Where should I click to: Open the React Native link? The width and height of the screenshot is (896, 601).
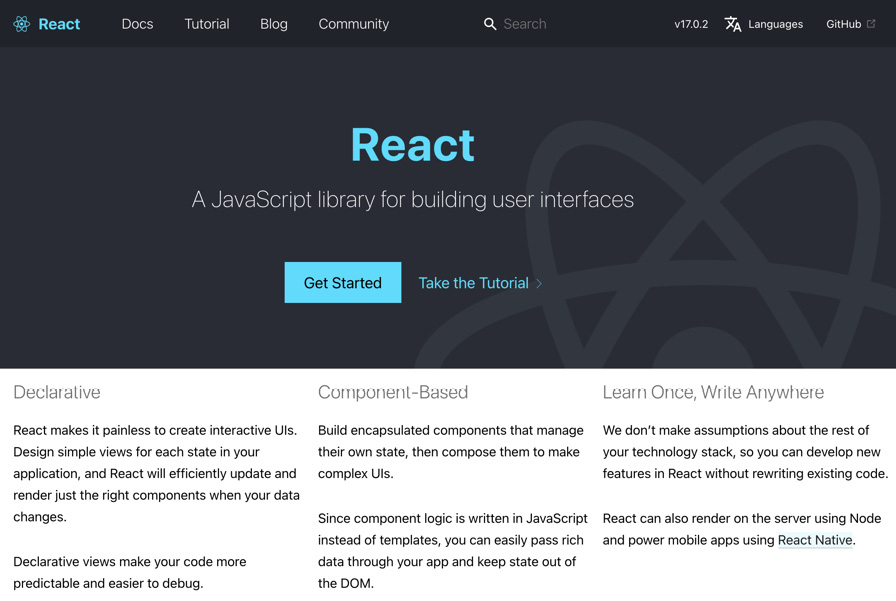tap(814, 540)
